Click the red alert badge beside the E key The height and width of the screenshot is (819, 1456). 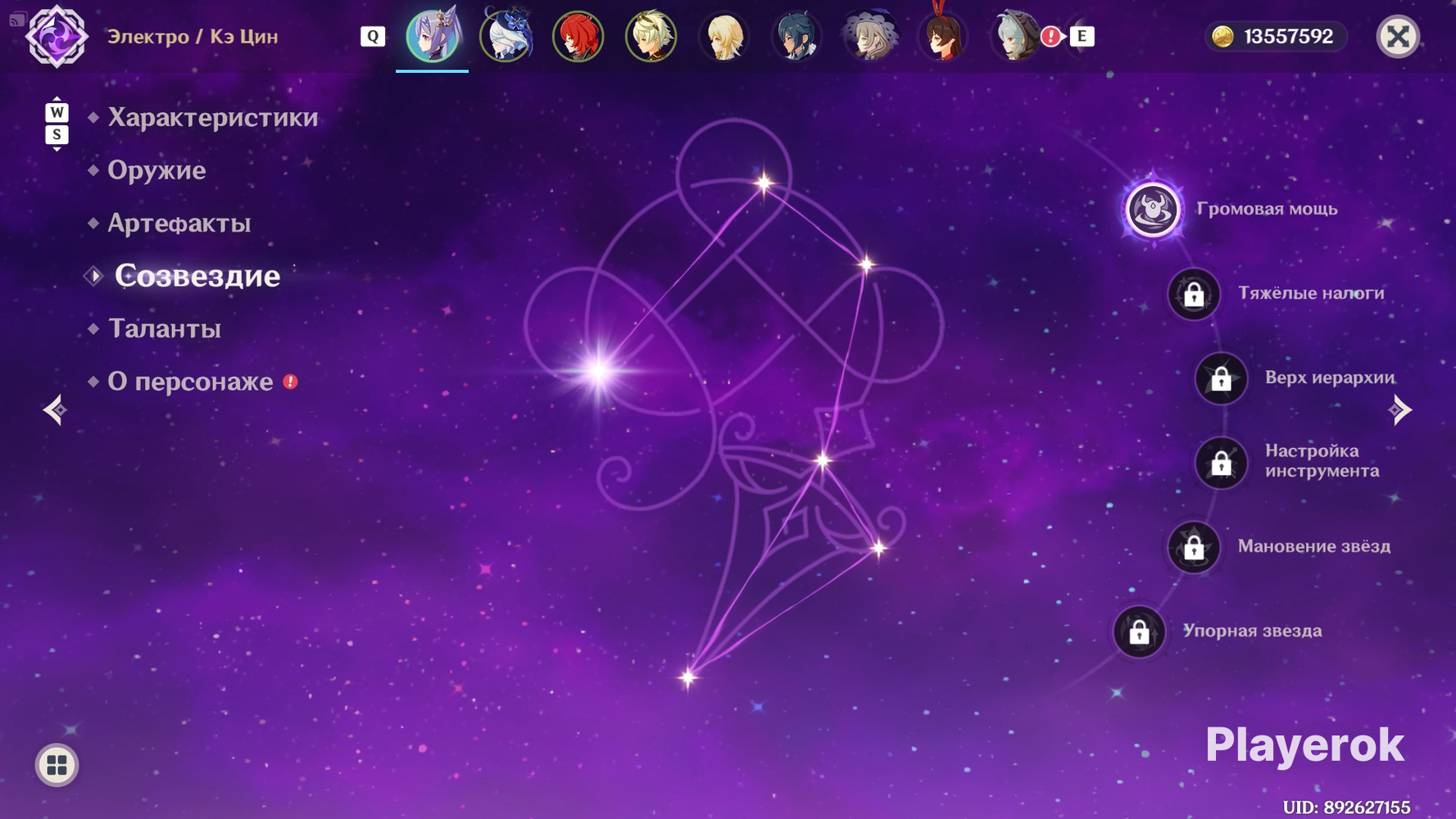pos(1050,36)
